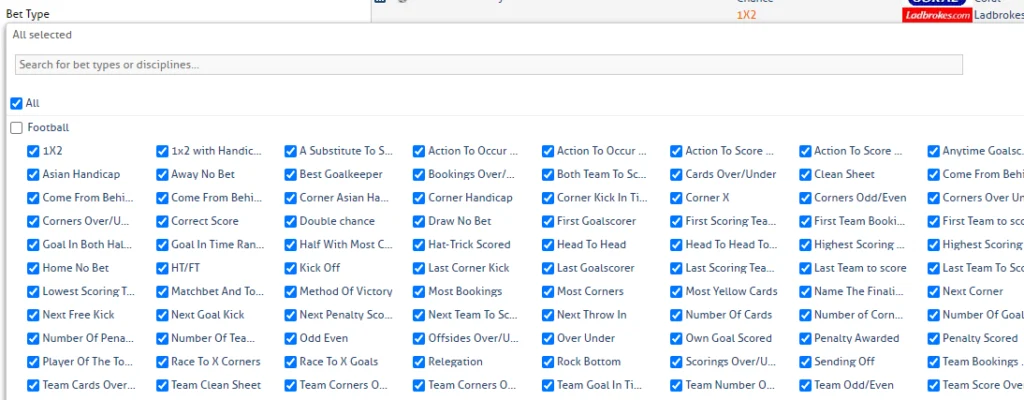Disable the Clean Sheet checkbox

[x=806, y=174]
